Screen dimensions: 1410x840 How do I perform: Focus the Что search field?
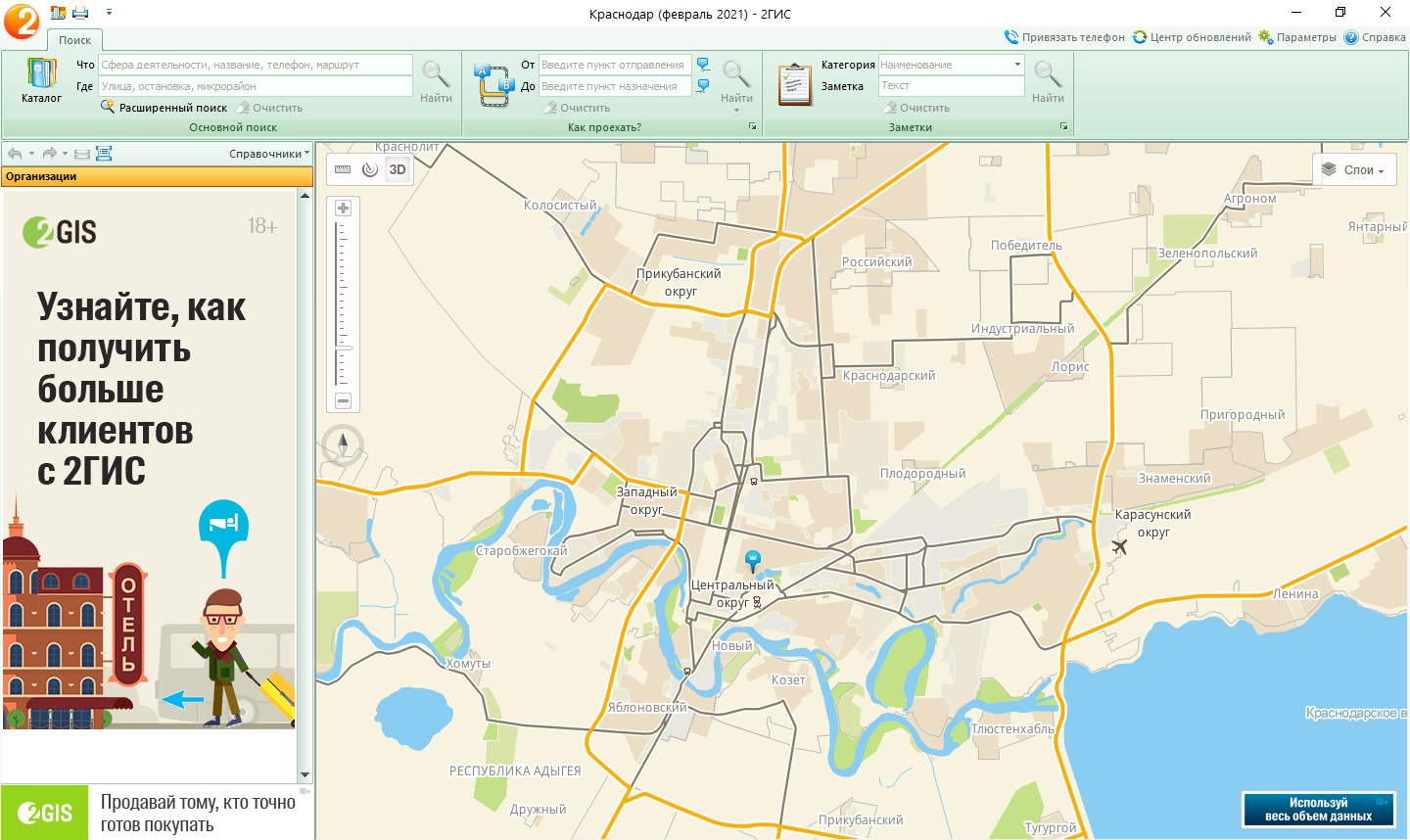coord(256,65)
